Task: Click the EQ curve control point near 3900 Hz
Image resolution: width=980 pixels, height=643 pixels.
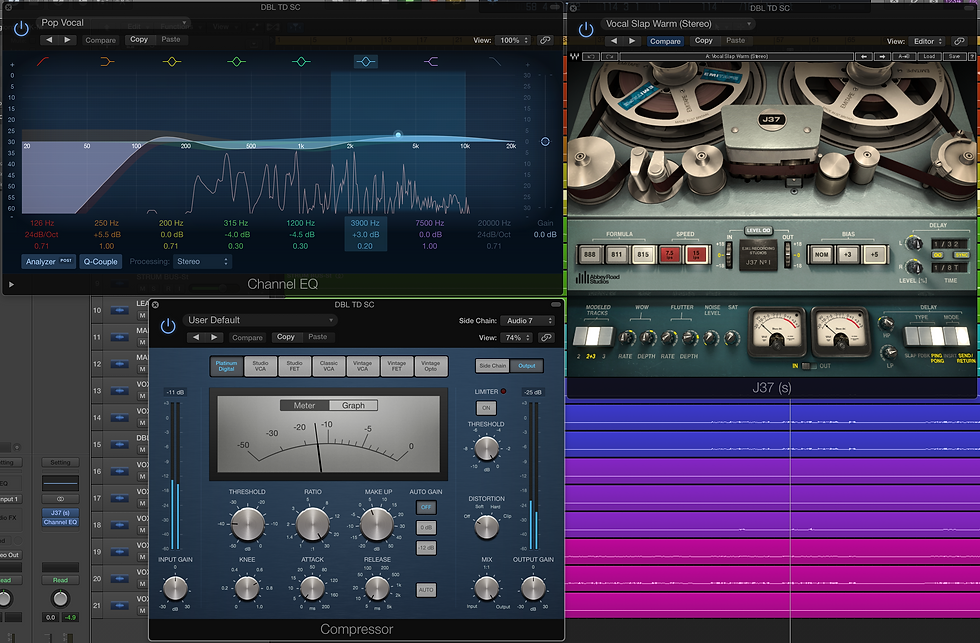Action: point(398,134)
